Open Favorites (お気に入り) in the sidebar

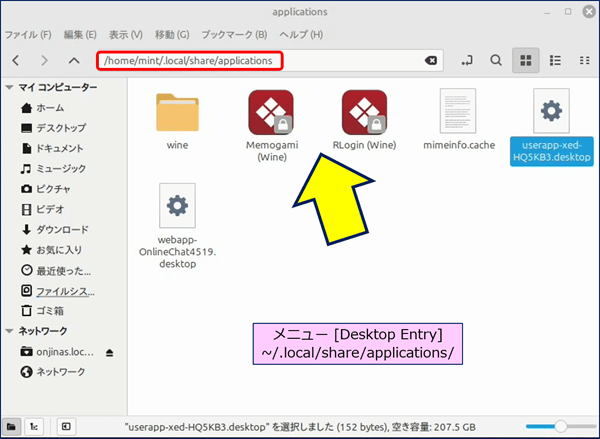[x=52, y=250]
